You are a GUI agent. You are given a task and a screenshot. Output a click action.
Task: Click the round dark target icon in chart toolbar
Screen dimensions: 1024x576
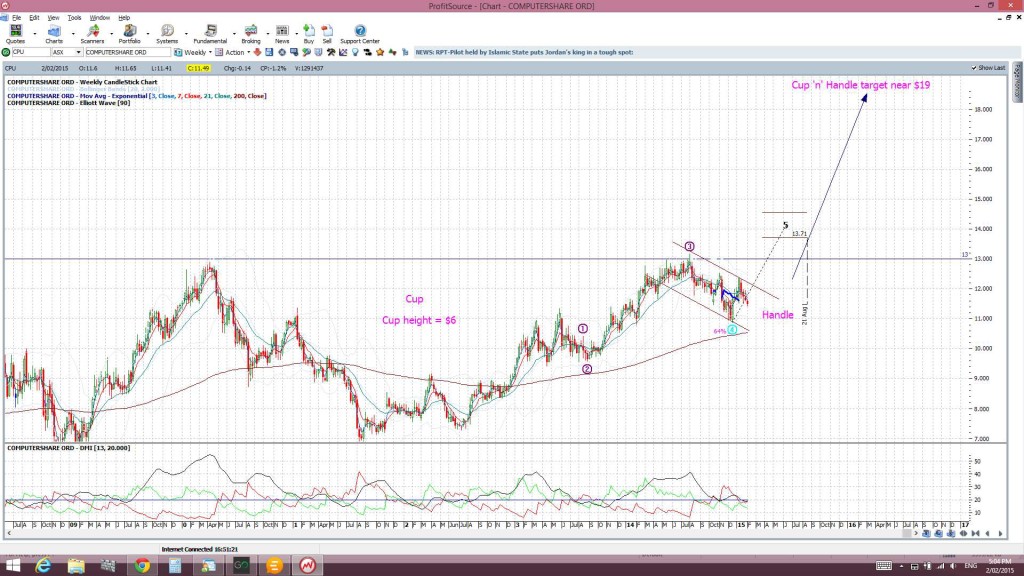click(282, 52)
